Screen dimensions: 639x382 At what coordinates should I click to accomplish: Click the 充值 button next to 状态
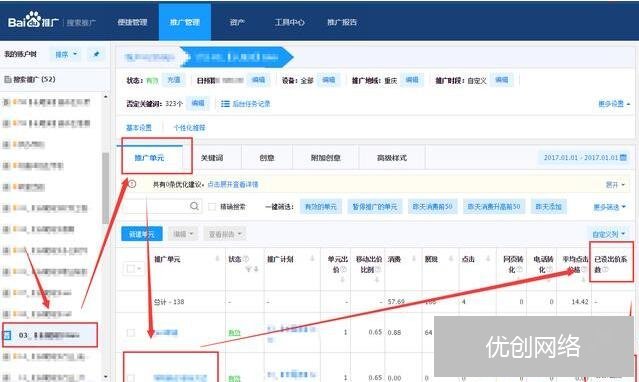(174, 80)
